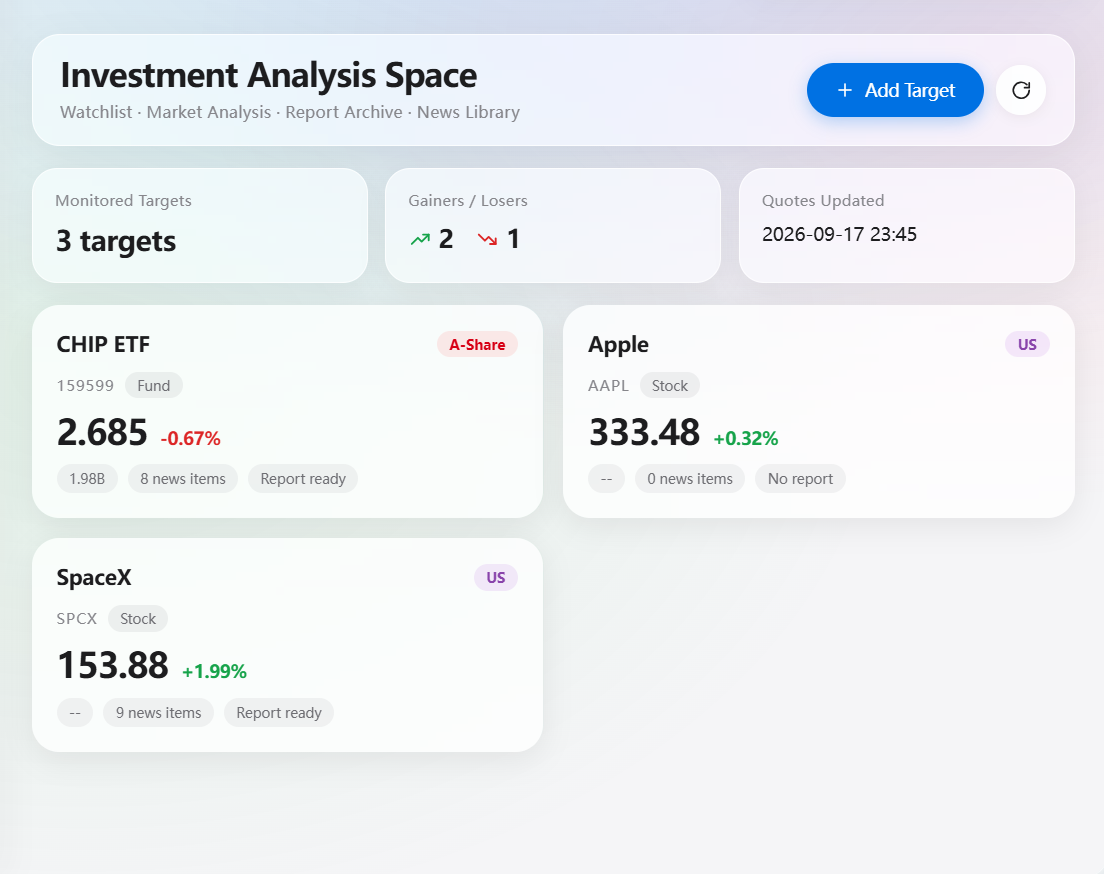This screenshot has width=1104, height=874.
Task: Click the -0.67% change value
Action: click(x=191, y=438)
